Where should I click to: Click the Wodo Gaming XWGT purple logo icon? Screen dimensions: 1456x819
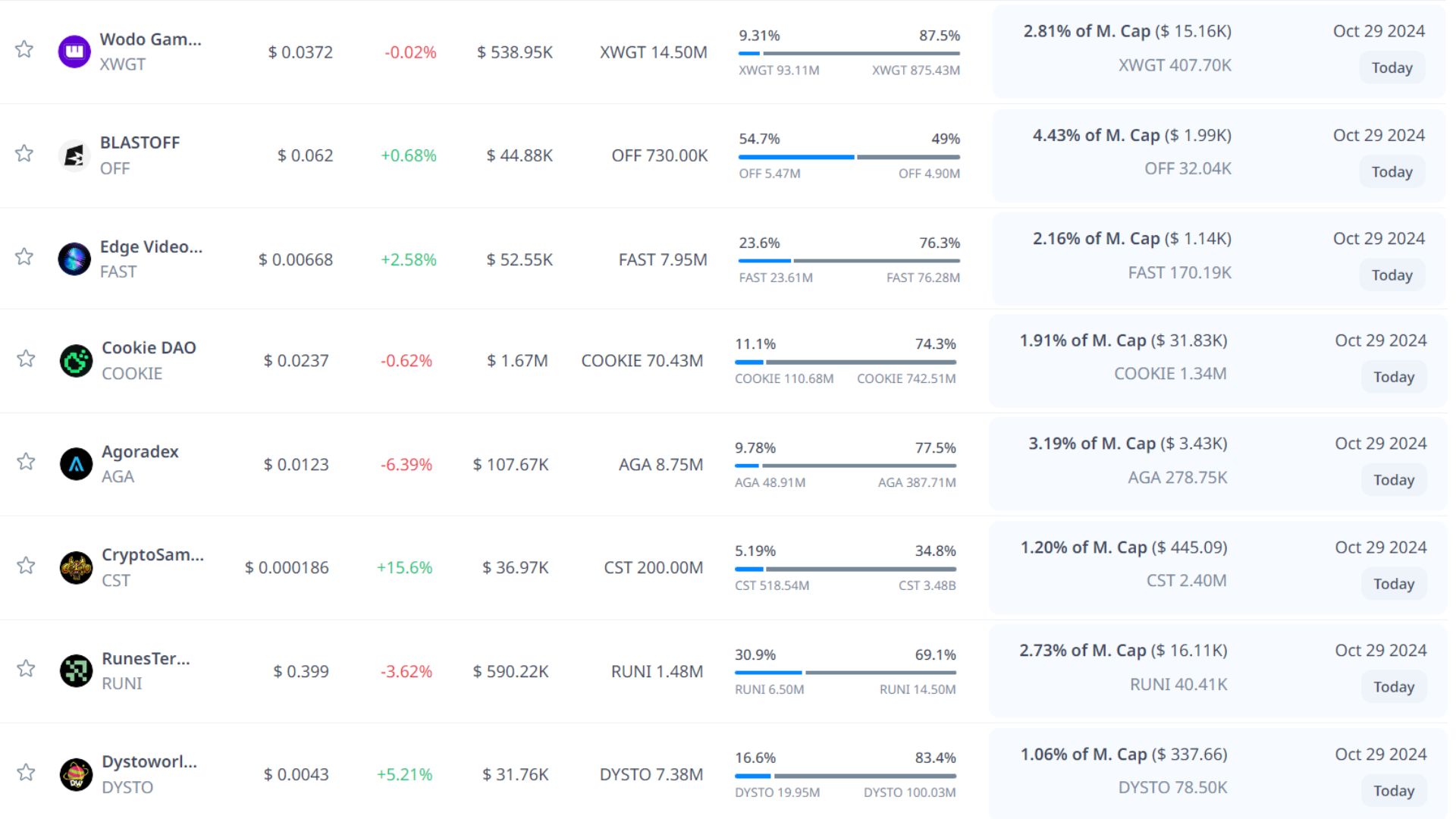point(74,52)
